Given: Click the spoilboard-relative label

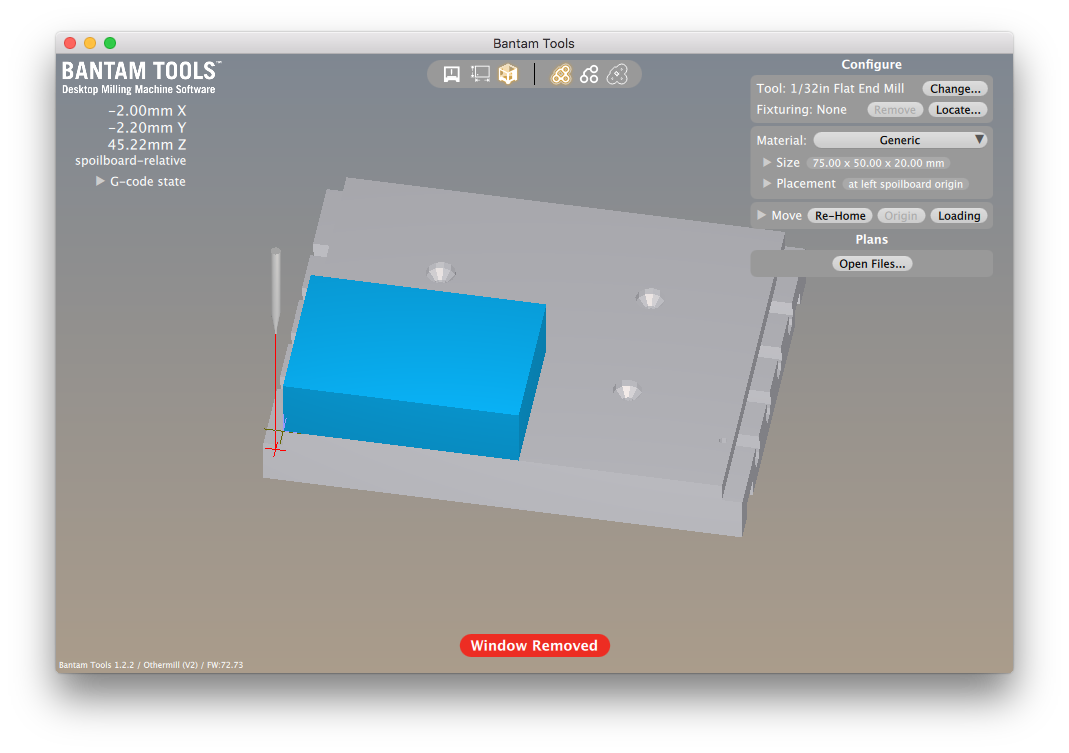Looking at the screenshot, I should tap(131, 161).
